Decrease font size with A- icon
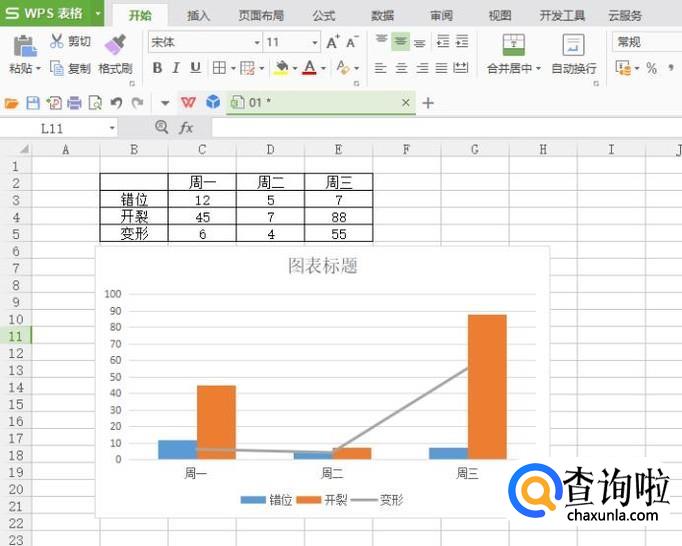 tap(352, 42)
